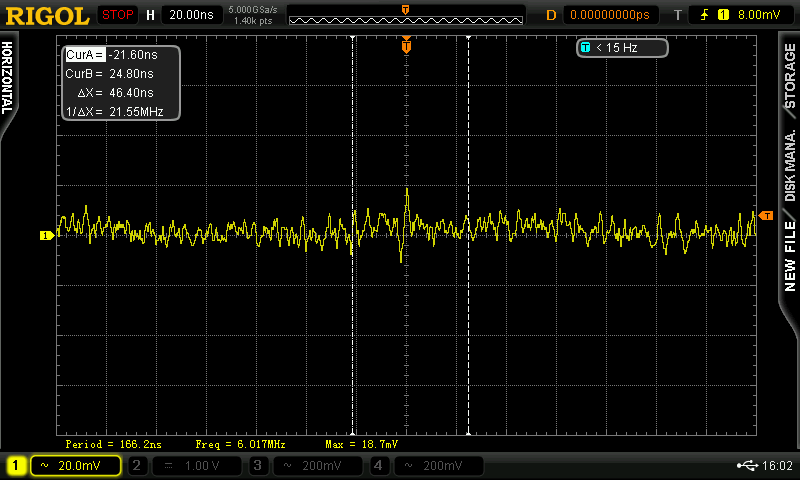This screenshot has height=480, width=800.
Task: Toggle the yellow channel 1 number button
Action: (x=15, y=465)
